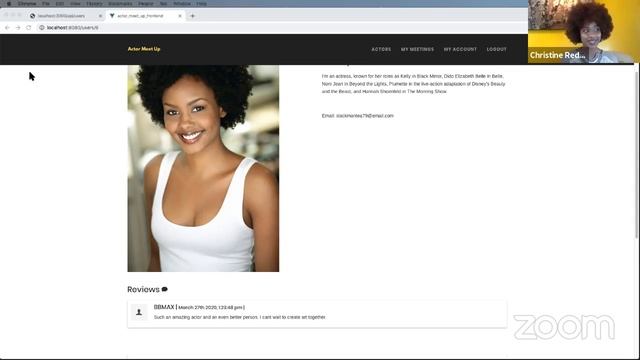Click the March 27th 2020 review date
This screenshot has width=640, height=360.
[x=211, y=307]
